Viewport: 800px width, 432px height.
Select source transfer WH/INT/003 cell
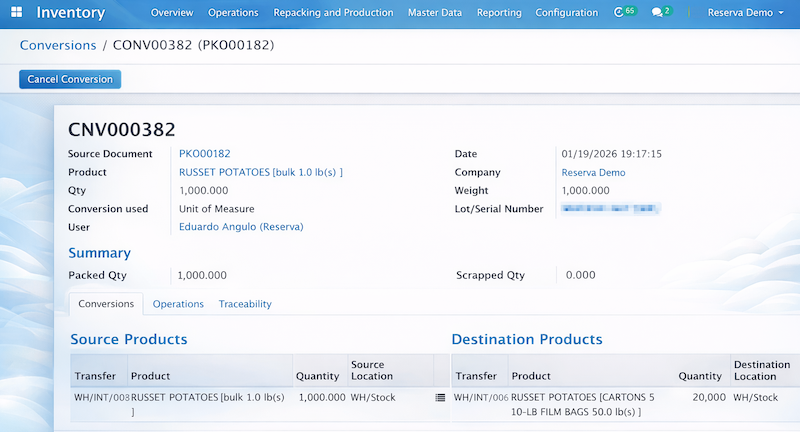point(102,397)
